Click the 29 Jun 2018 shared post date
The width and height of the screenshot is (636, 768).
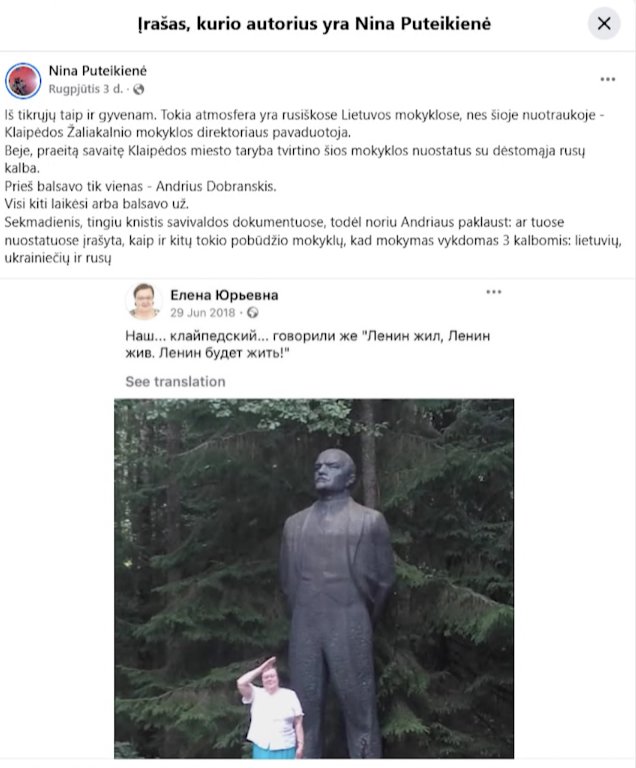click(203, 312)
